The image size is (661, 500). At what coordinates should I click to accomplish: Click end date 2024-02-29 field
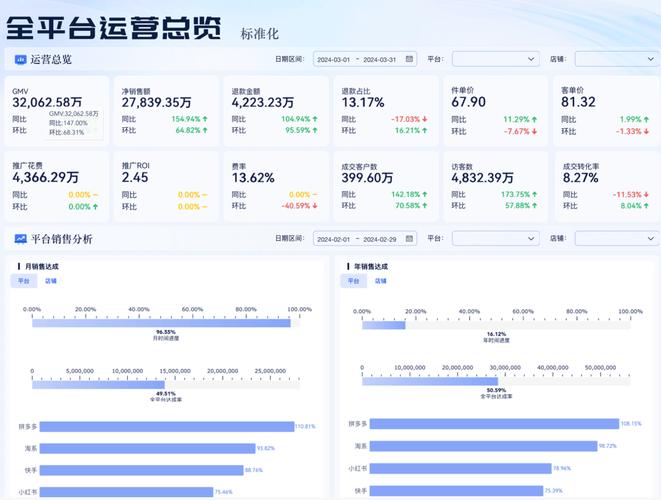pyautogui.click(x=379, y=239)
